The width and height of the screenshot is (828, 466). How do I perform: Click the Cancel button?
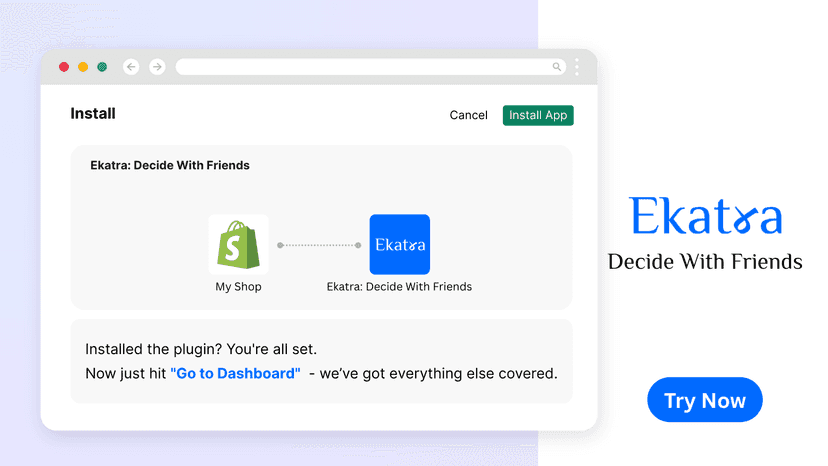coord(468,115)
